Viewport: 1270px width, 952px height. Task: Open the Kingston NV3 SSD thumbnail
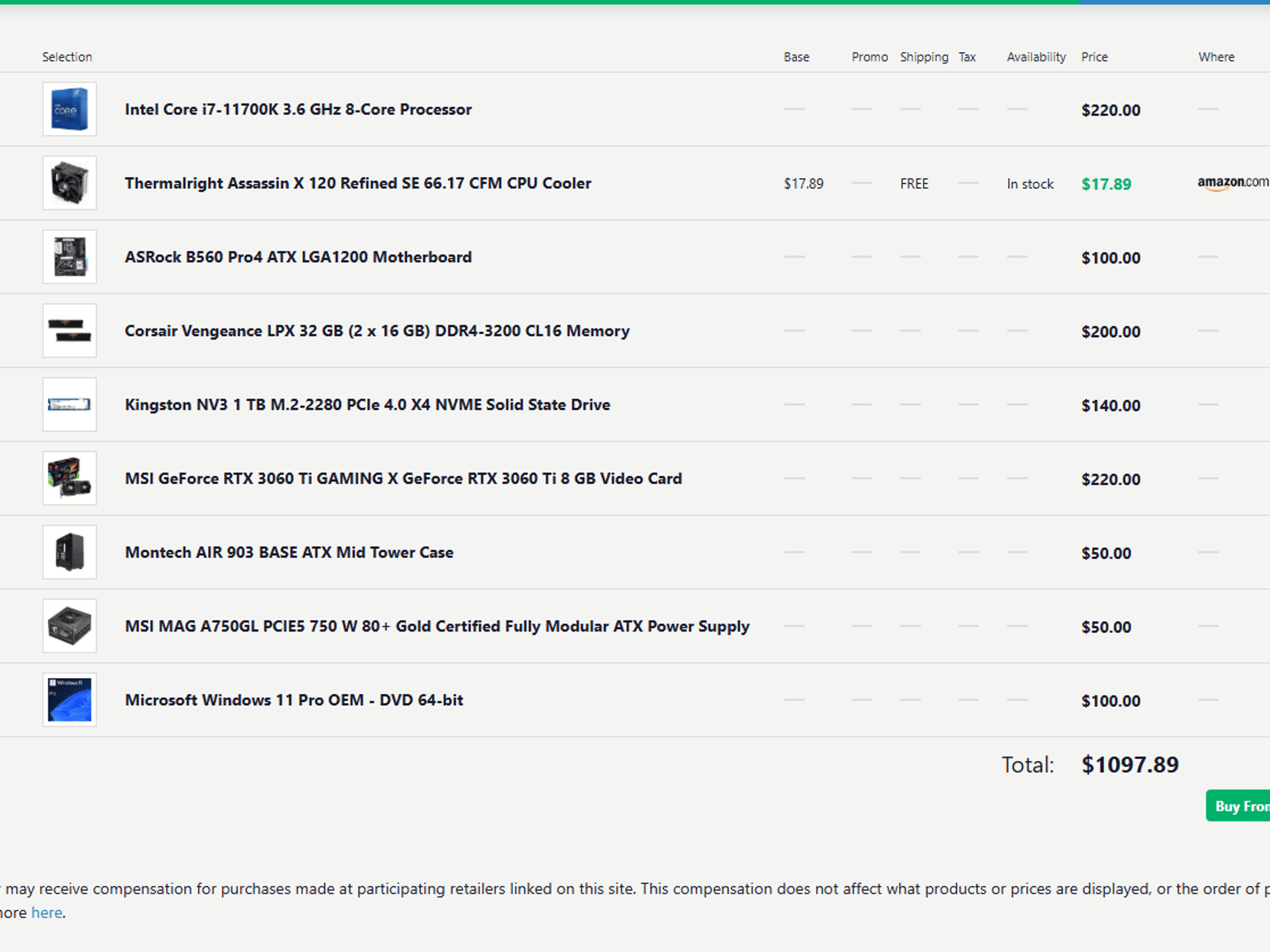[69, 404]
